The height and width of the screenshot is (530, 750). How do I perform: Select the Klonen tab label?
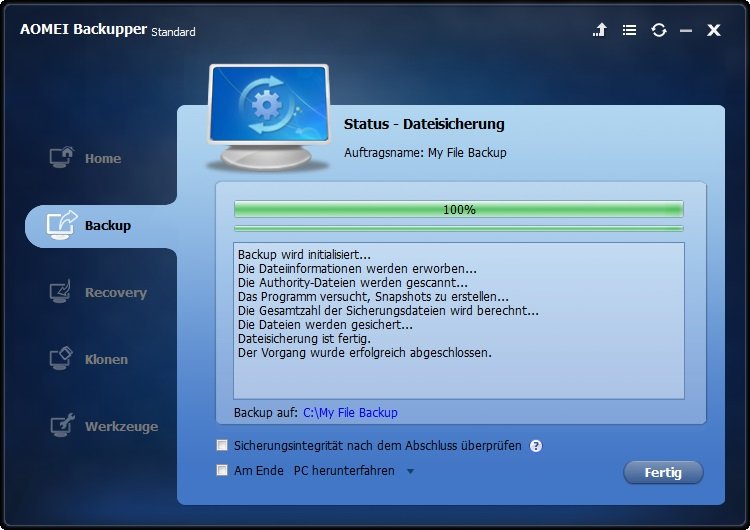(106, 359)
